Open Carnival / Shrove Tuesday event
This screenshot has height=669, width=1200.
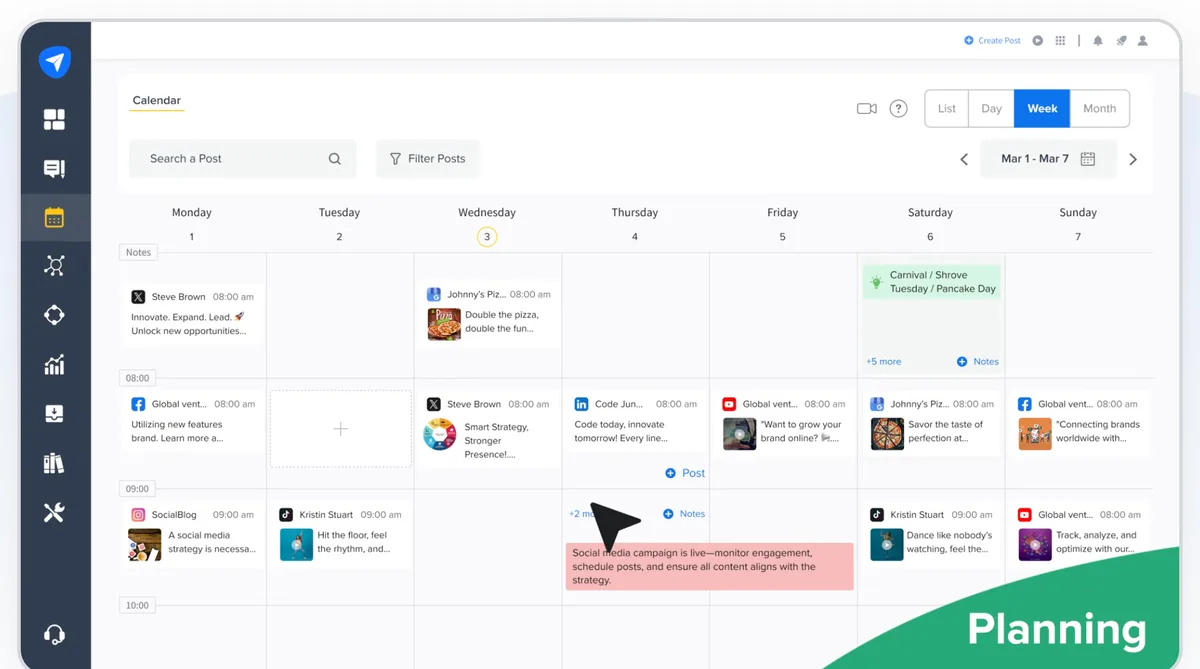[931, 282]
